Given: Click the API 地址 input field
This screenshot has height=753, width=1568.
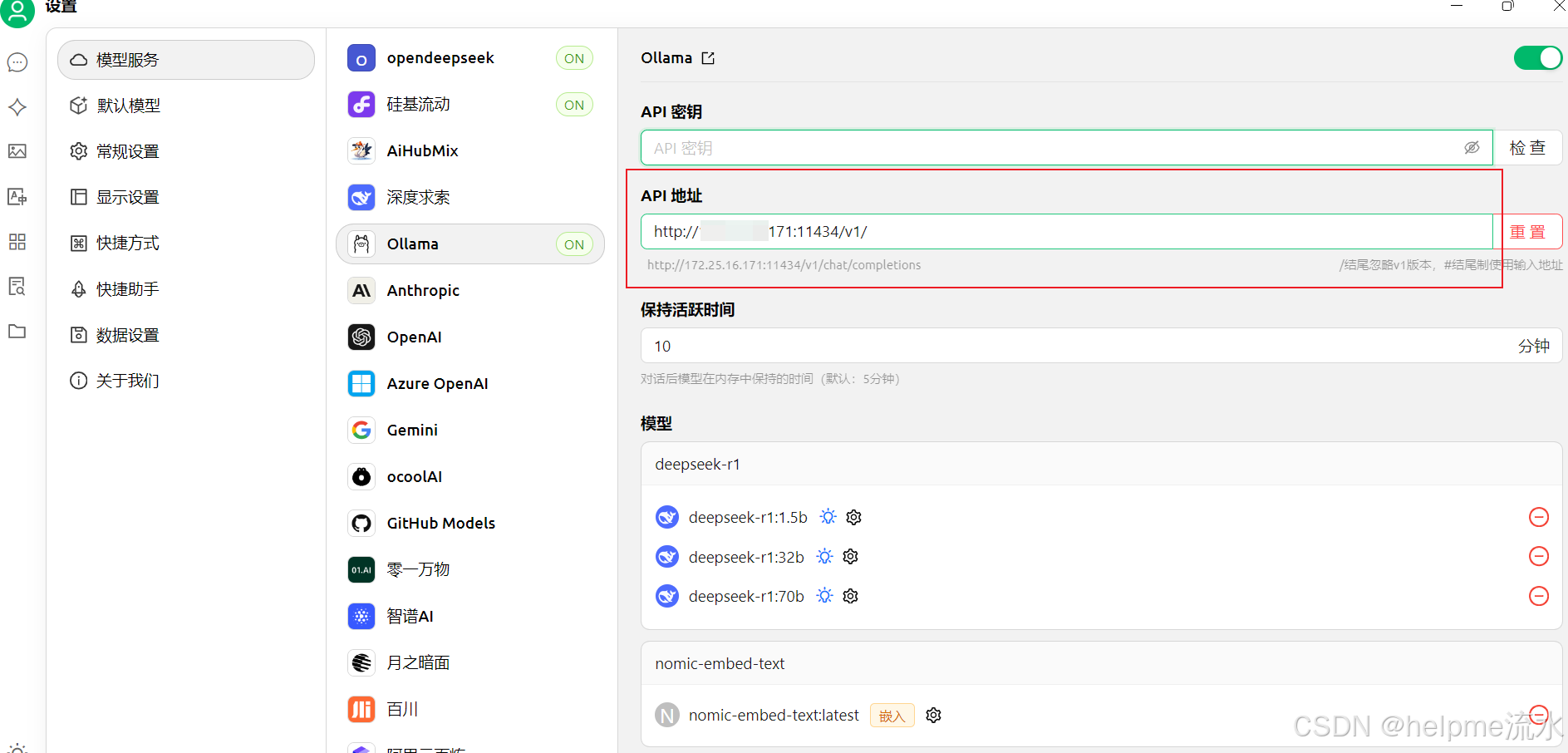Looking at the screenshot, I should point(1067,232).
